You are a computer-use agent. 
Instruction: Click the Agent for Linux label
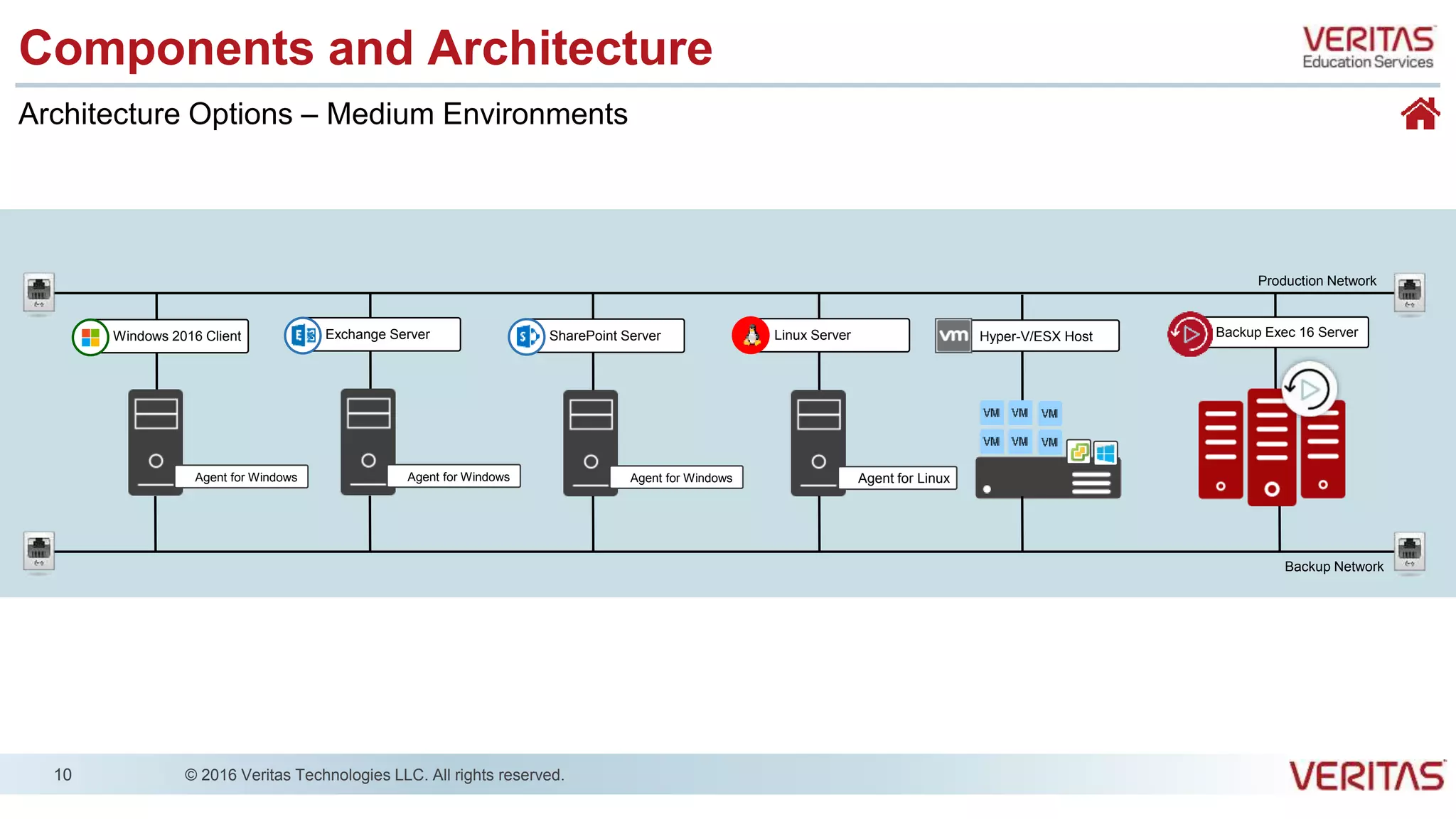coord(903,478)
